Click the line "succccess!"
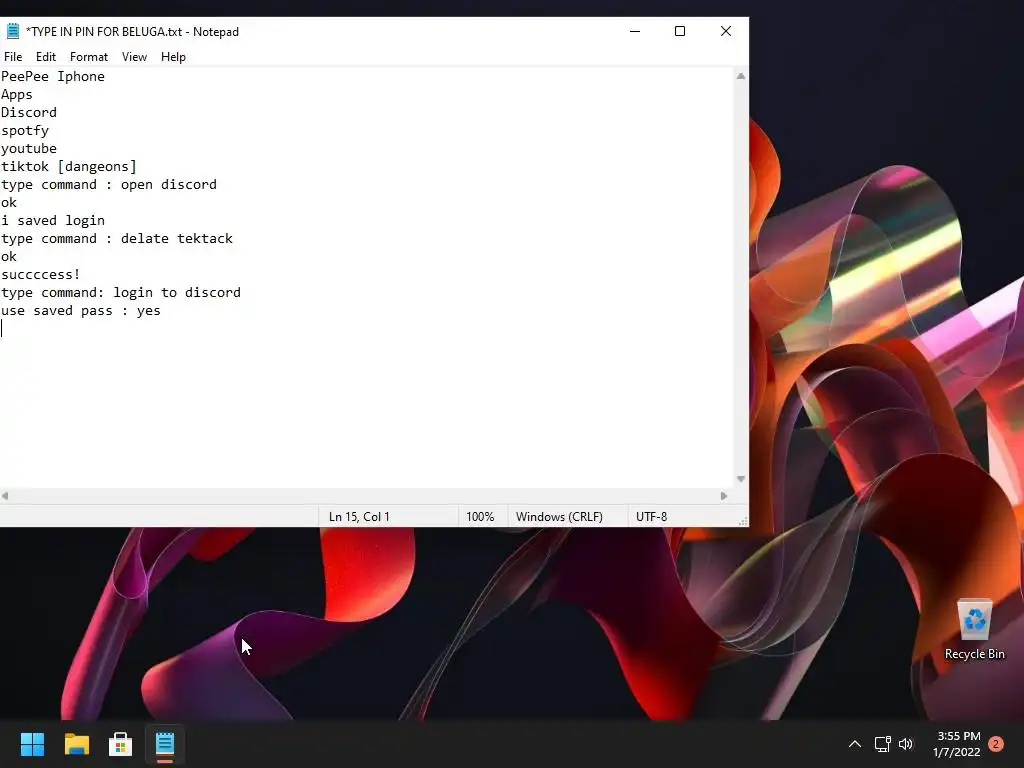Screen dimensions: 1024x768 (x=40, y=274)
